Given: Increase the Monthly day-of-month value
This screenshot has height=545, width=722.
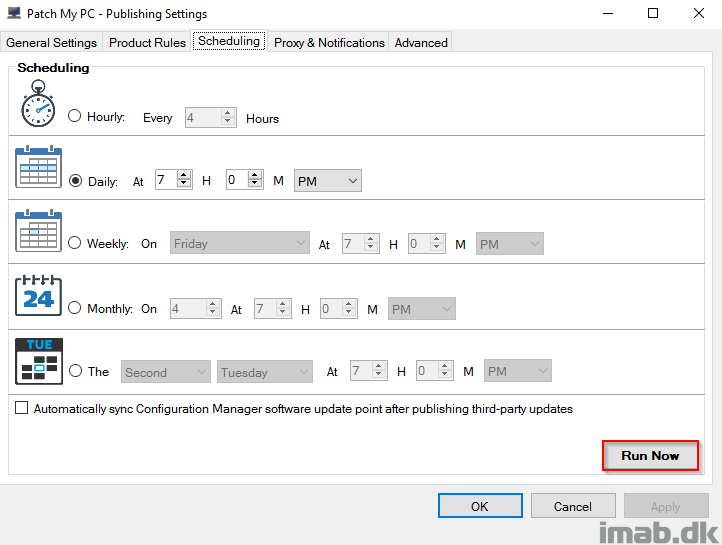Looking at the screenshot, I should [x=212, y=304].
